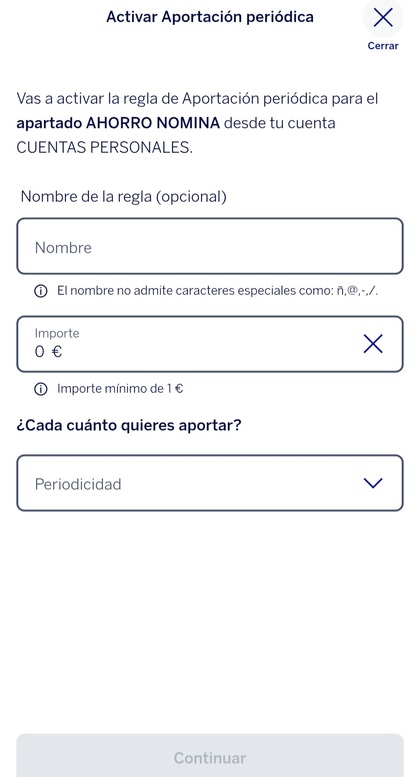Click the Importe mínimo de 1 € hint
This screenshot has height=777, width=420.
tap(120, 389)
